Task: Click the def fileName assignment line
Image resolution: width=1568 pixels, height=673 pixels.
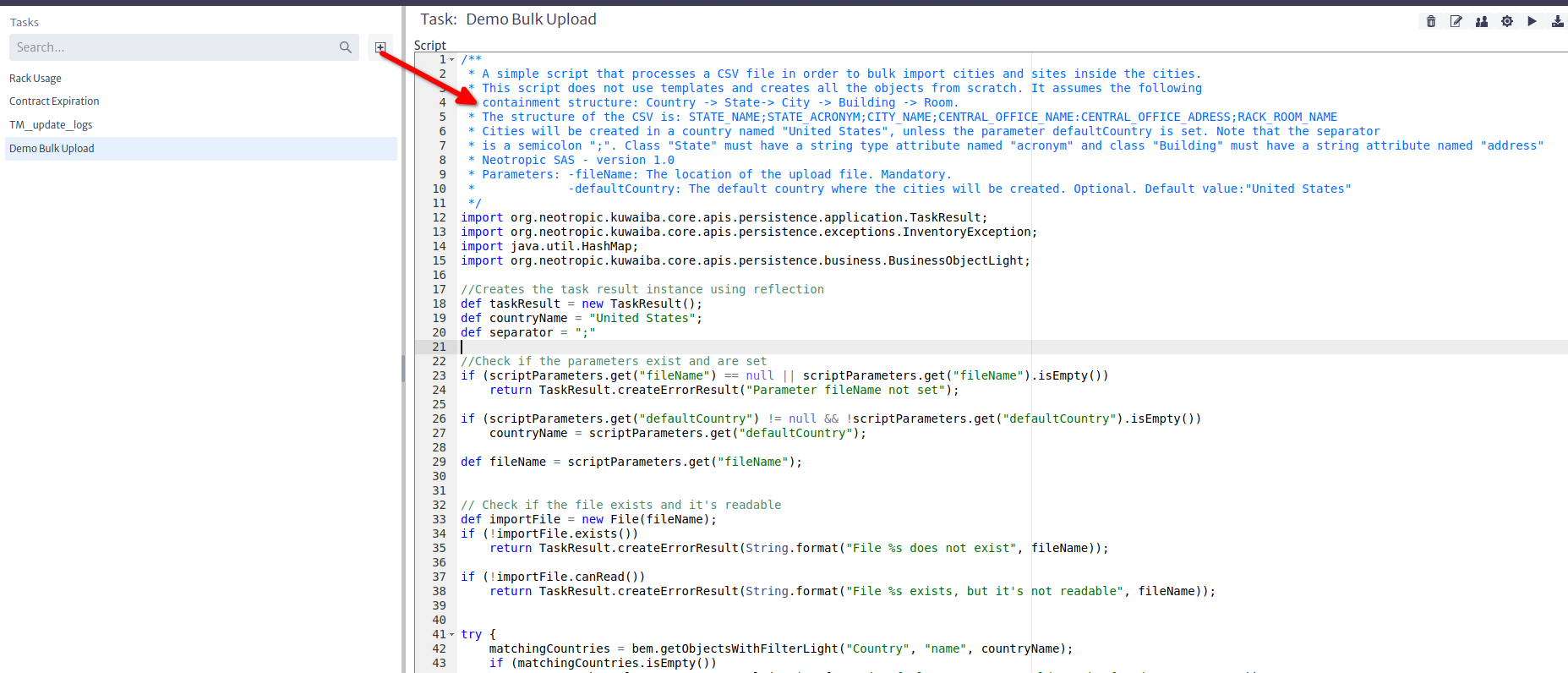Action: [x=631, y=462]
